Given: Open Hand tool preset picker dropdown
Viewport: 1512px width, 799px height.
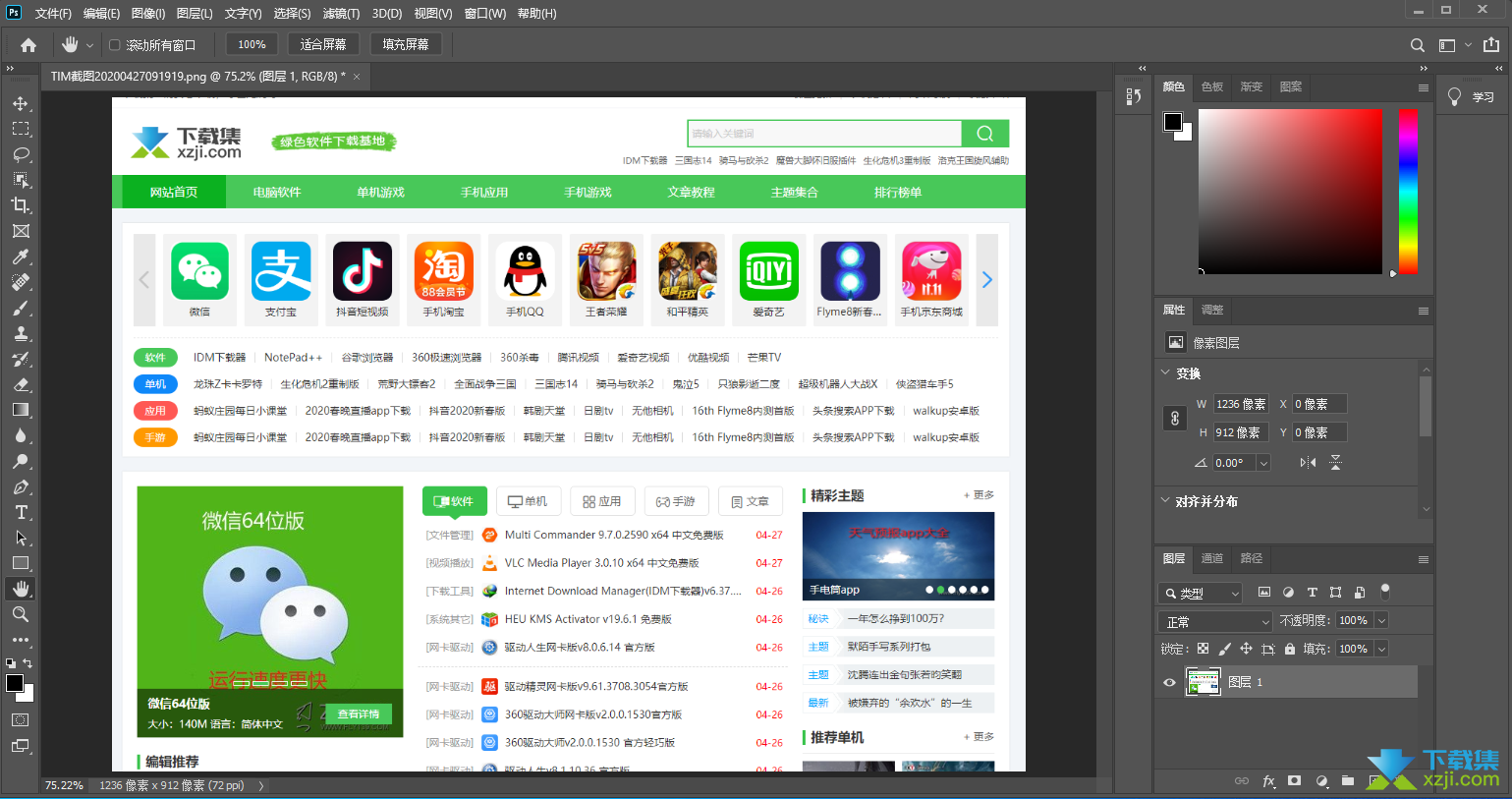Looking at the screenshot, I should [x=89, y=45].
